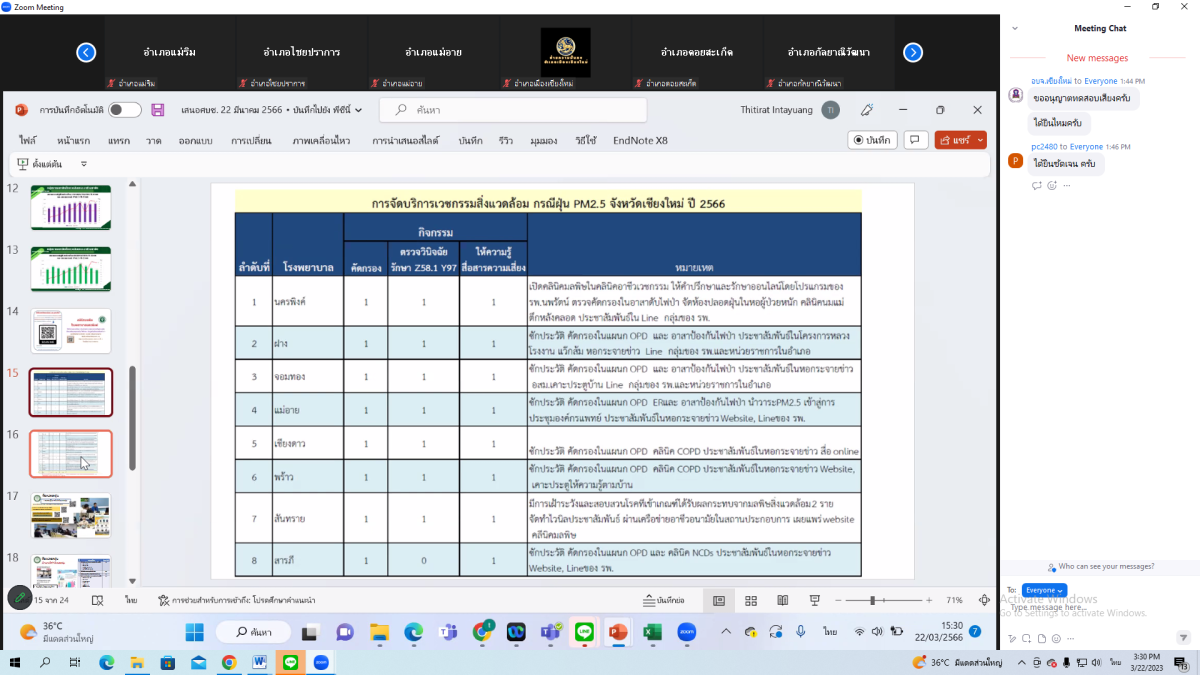Select the participant video tile อำเภอแม่ริม
1200x675 pixels.
coord(169,52)
